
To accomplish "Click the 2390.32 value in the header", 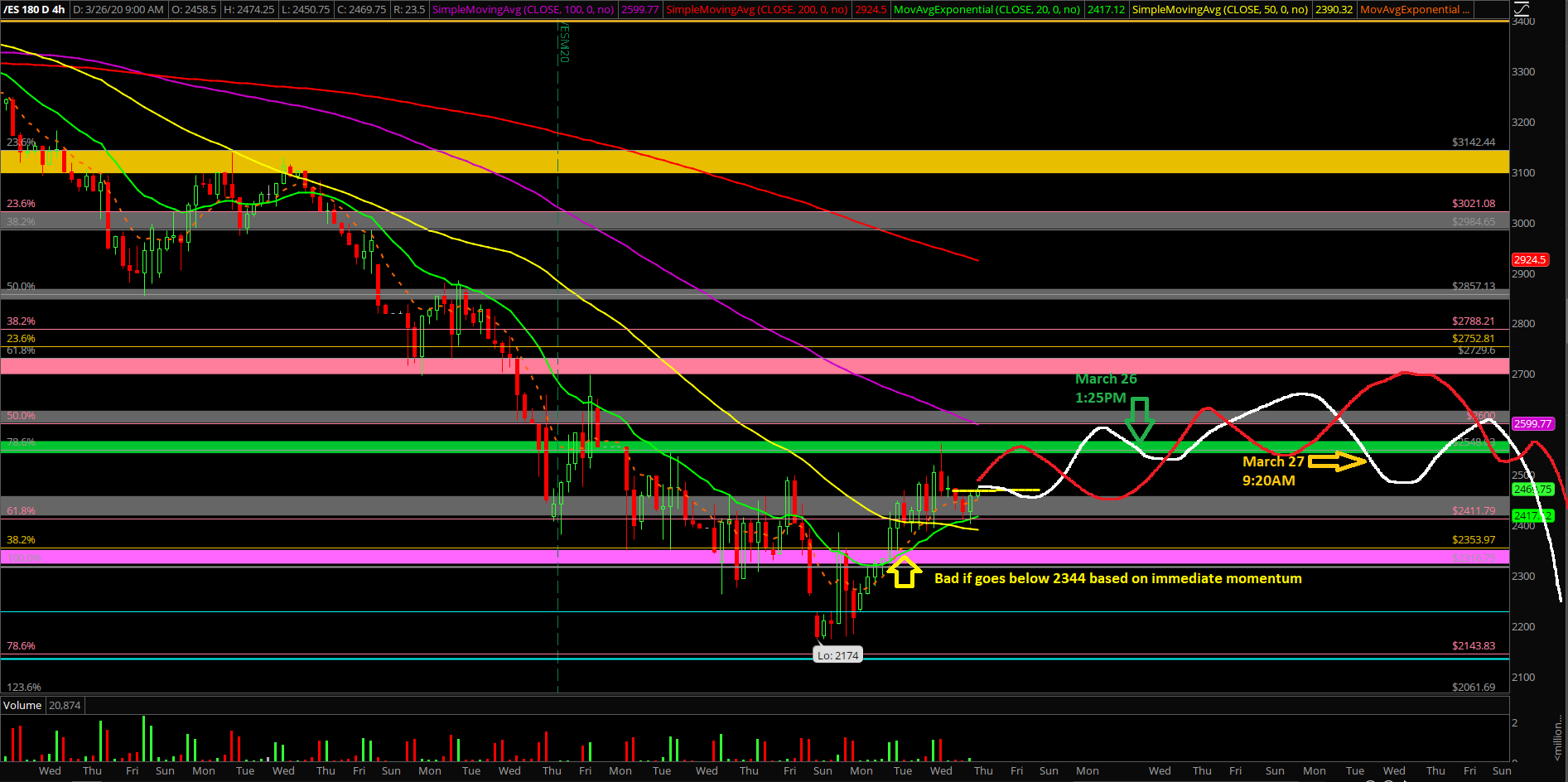I will point(1334,9).
